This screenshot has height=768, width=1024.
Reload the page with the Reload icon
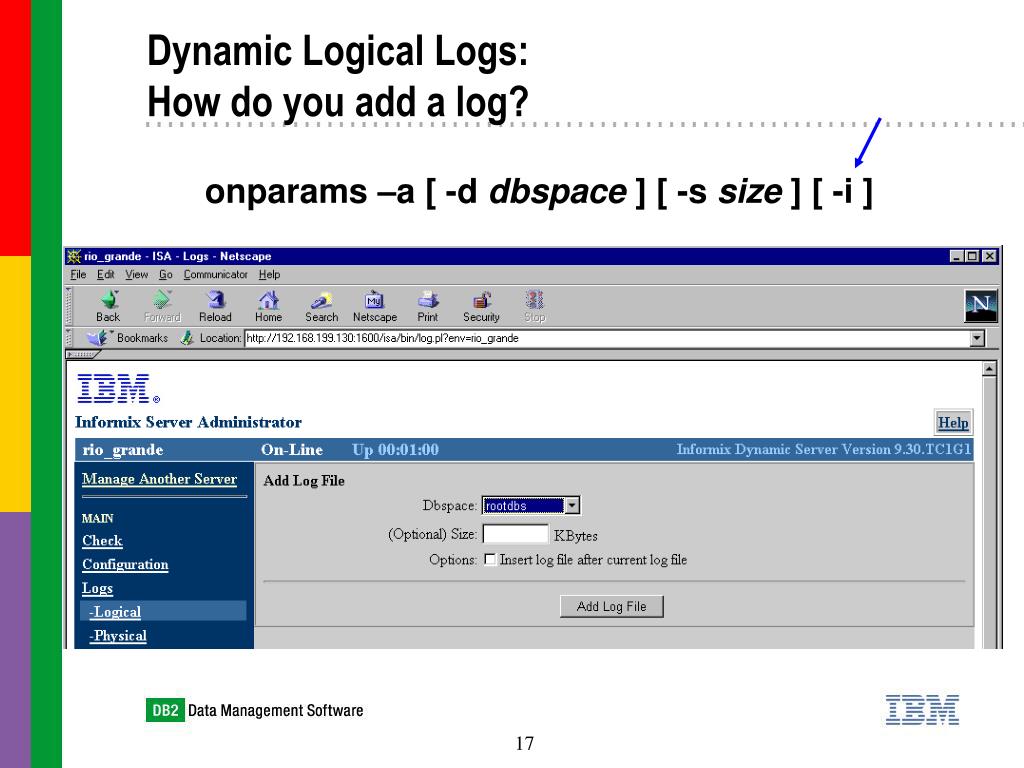(x=216, y=306)
